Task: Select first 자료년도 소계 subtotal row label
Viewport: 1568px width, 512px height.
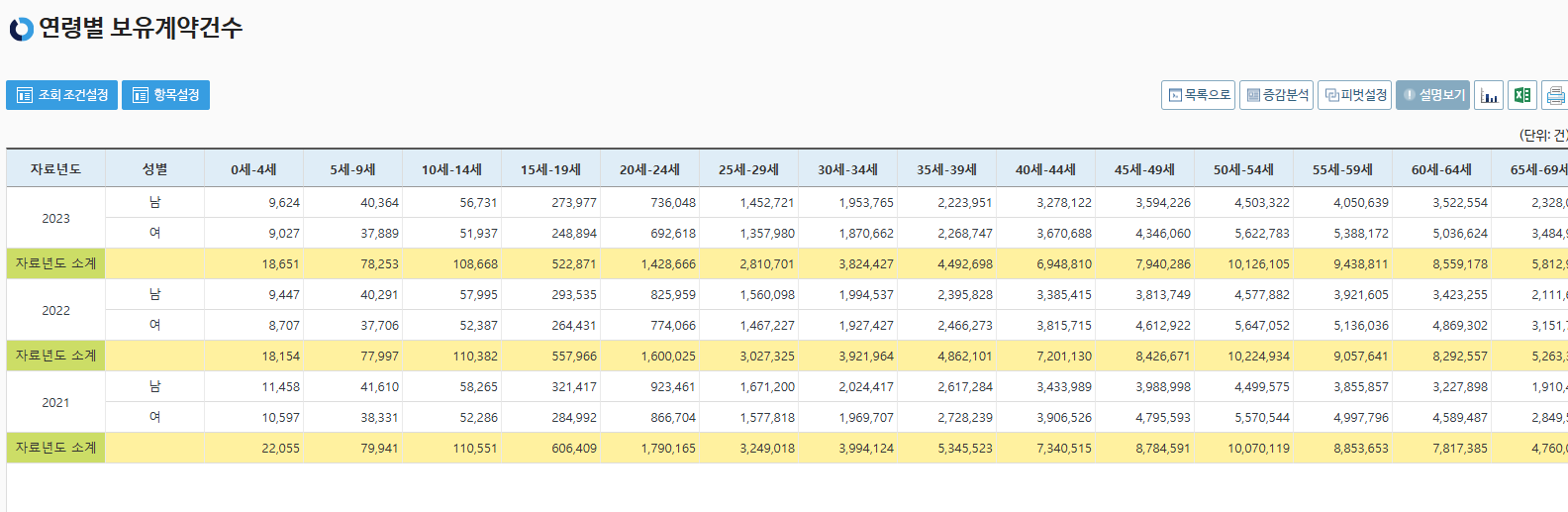Action: point(55,263)
